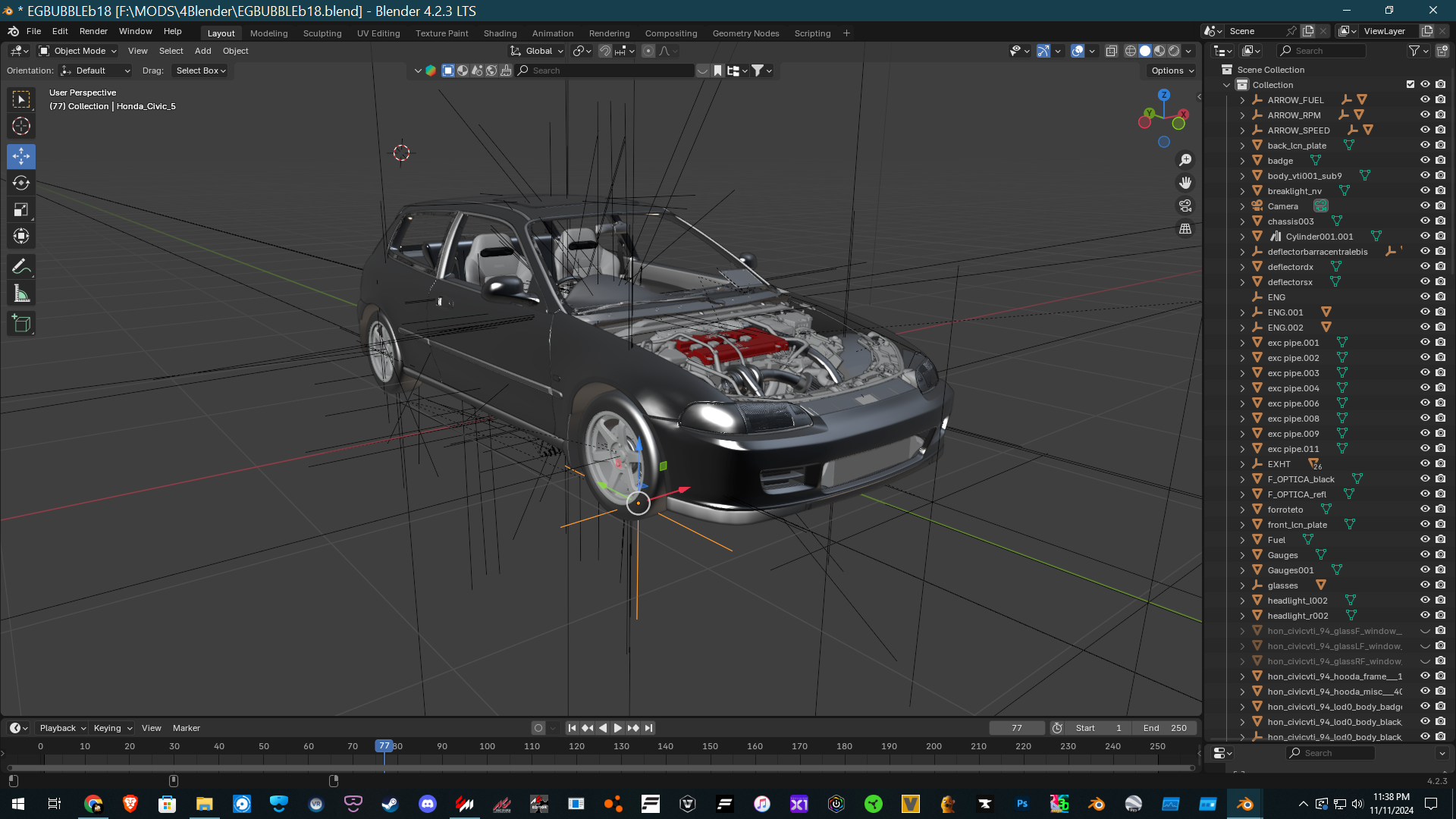Open the File menu
Screen dimensions: 1456x819
(x=33, y=31)
